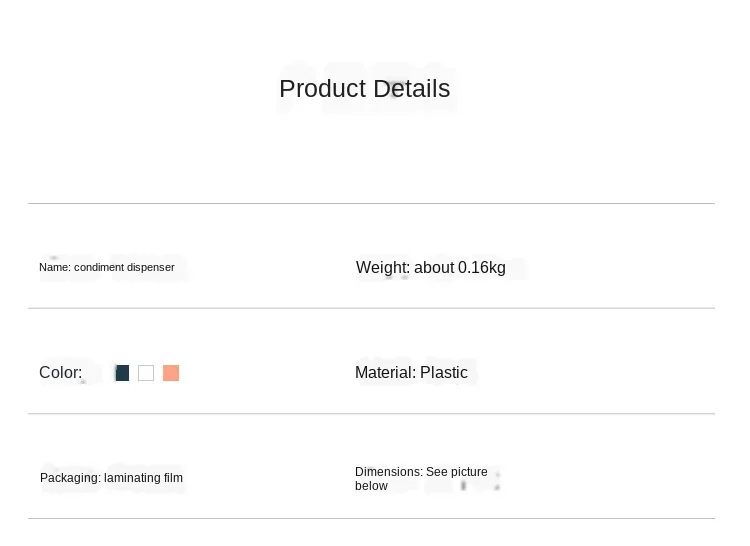This screenshot has height=546, width=750.
Task: Click the "Packaging:" label
Action: pyautogui.click(x=70, y=478)
